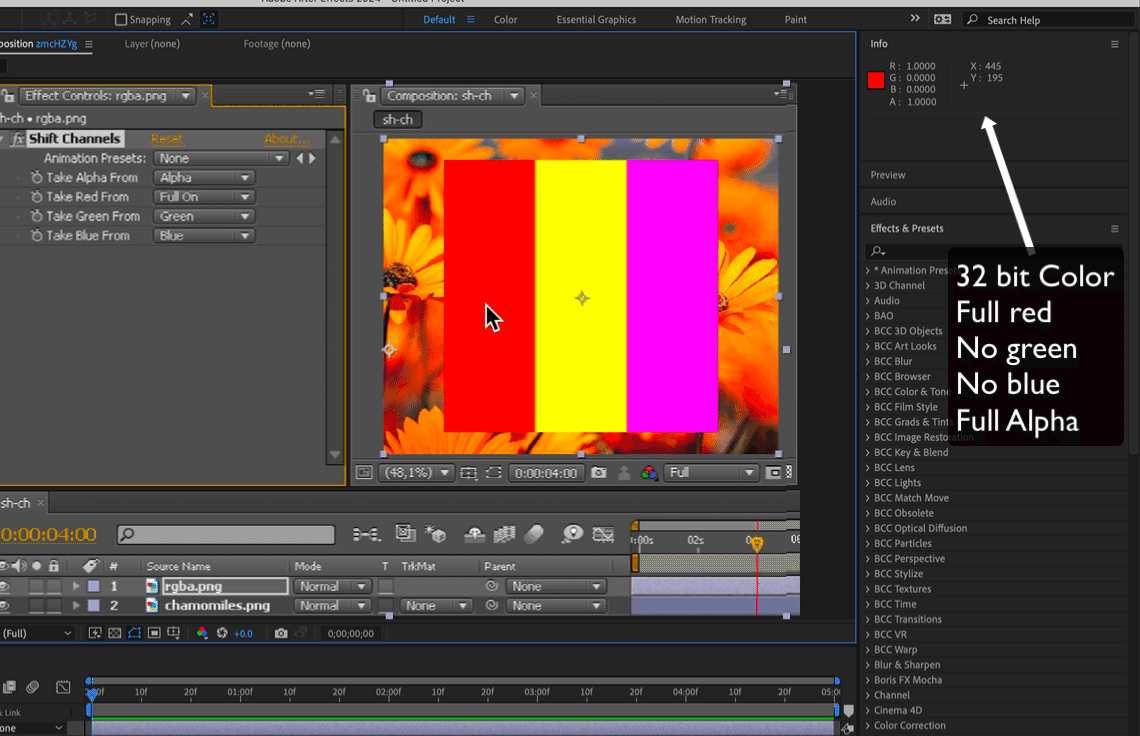Viewport: 1140px width, 736px height.
Task: Click the parent pick whip for rgba.png
Action: coord(491,586)
